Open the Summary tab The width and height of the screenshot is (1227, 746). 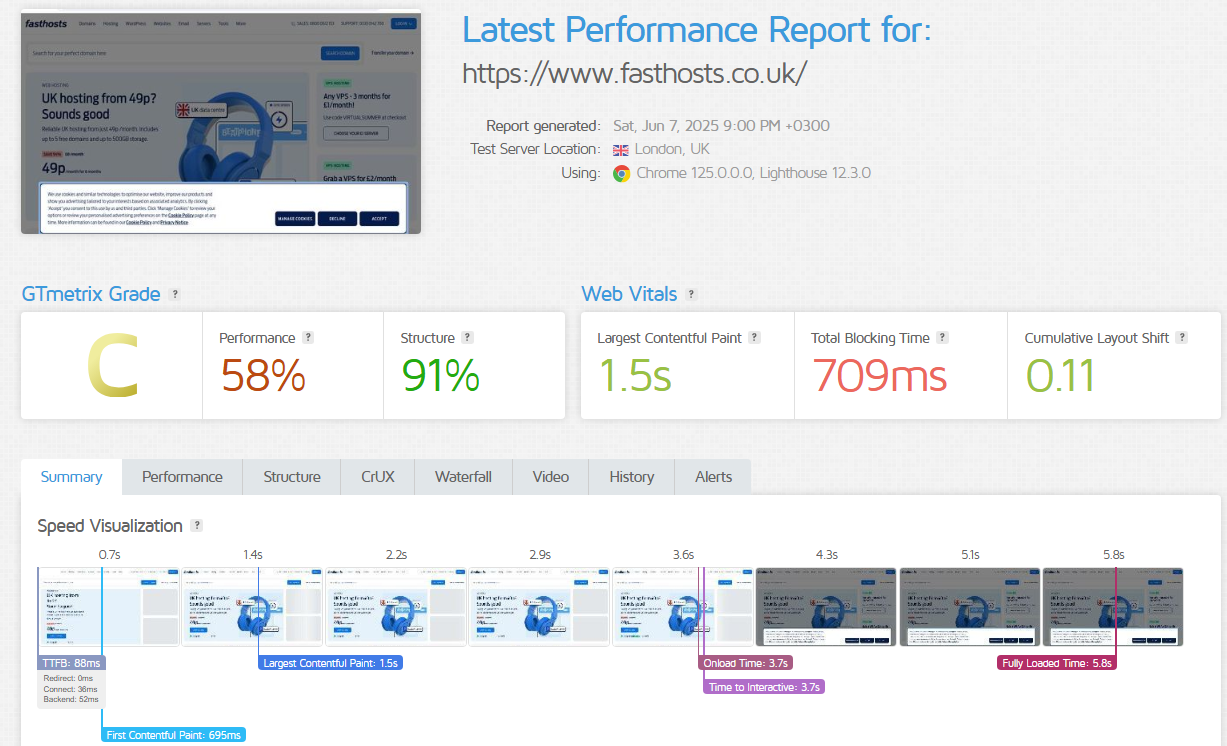[x=71, y=477]
